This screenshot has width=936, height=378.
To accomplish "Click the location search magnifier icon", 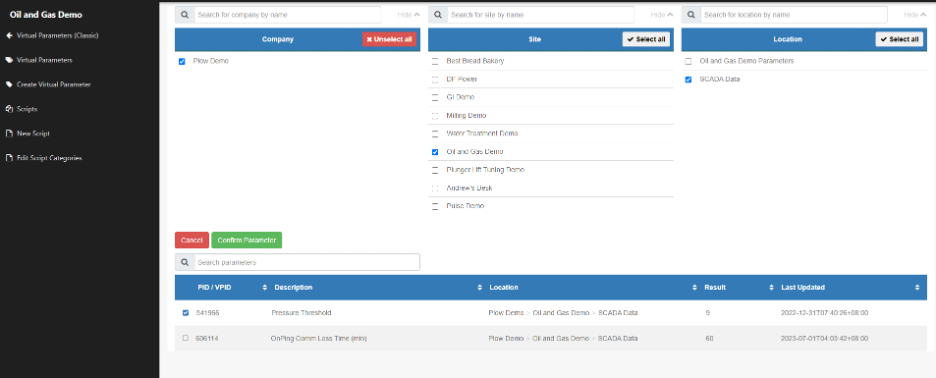I will pyautogui.click(x=691, y=15).
